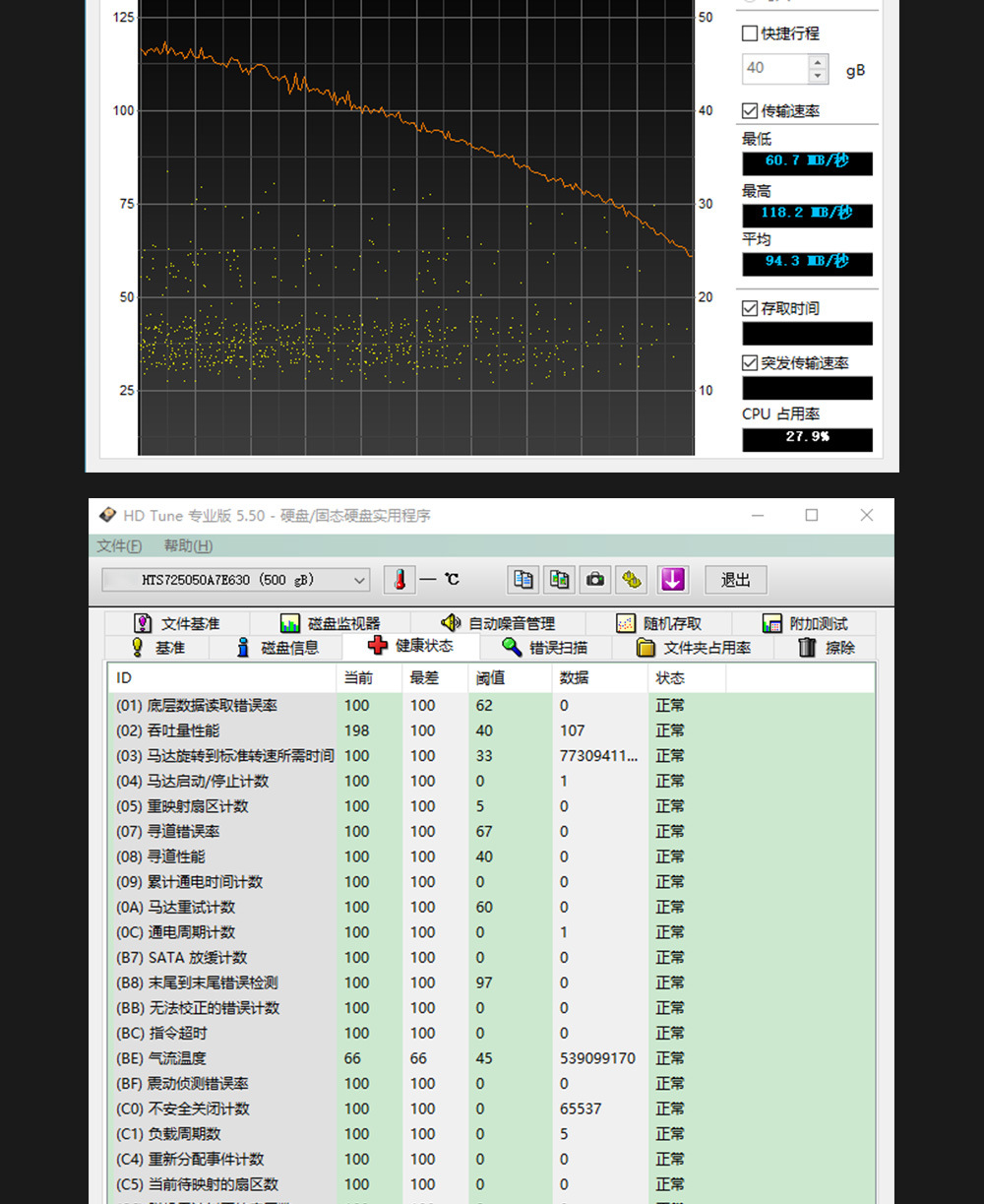Toggle the 存取时间 checkbox
This screenshot has width=984, height=1204.
(750, 308)
